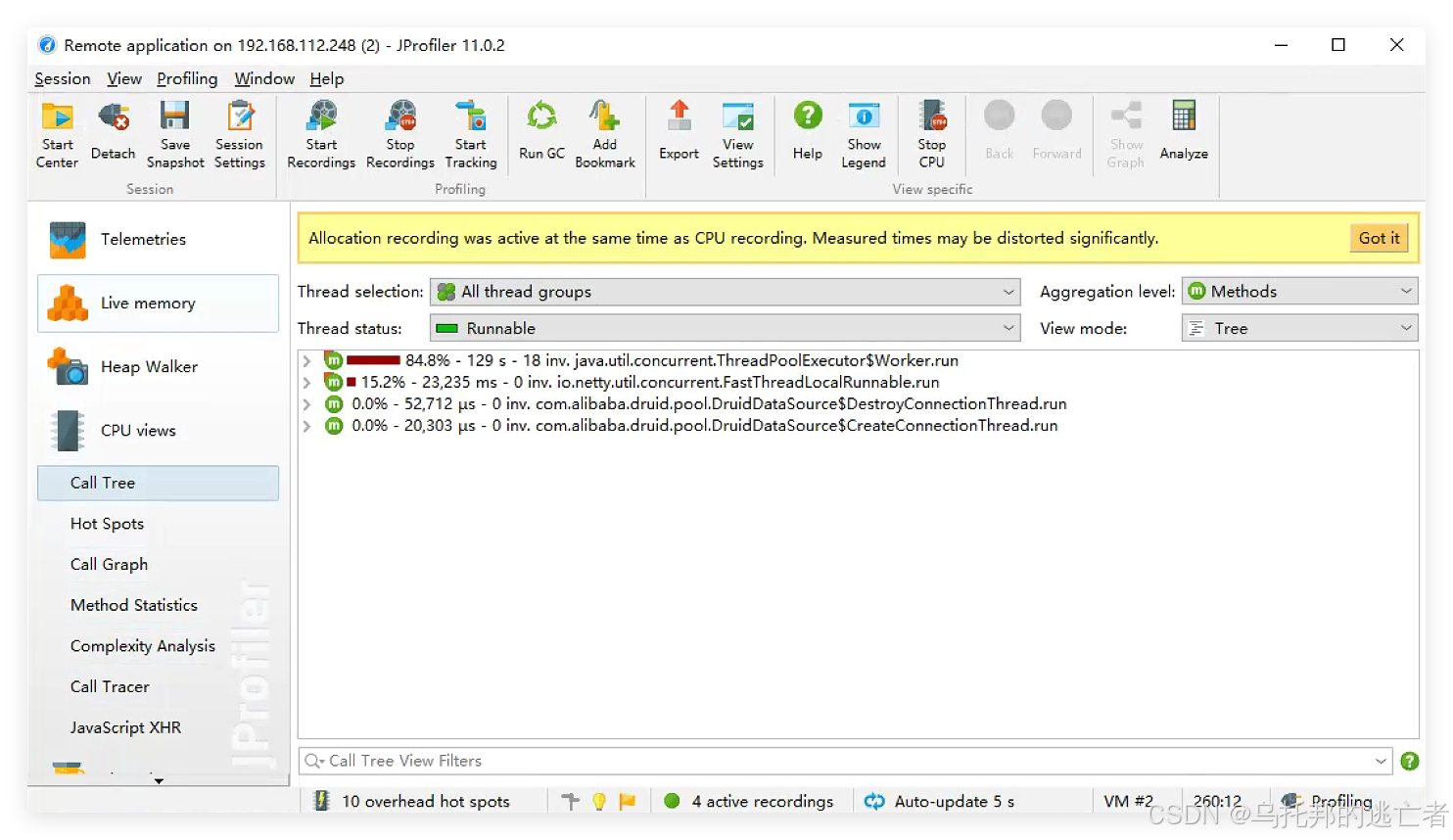Expand the DestroyConnectionThread.run node

pyautogui.click(x=307, y=404)
